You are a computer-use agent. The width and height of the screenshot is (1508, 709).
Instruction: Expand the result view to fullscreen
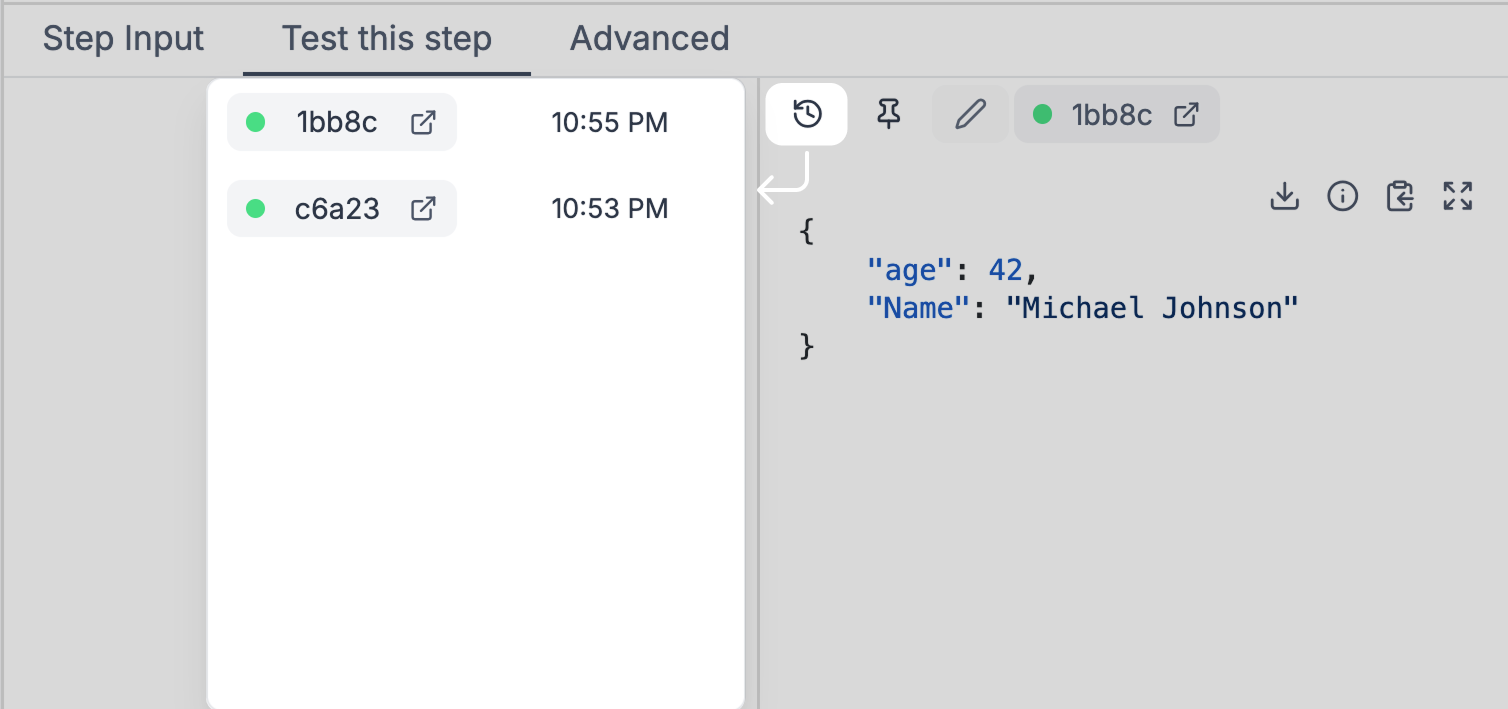pos(1458,196)
